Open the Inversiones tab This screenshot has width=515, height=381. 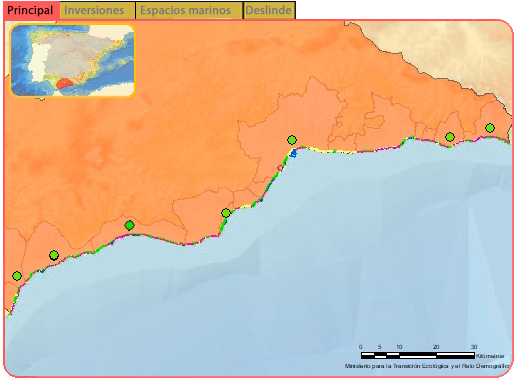pos(98,10)
